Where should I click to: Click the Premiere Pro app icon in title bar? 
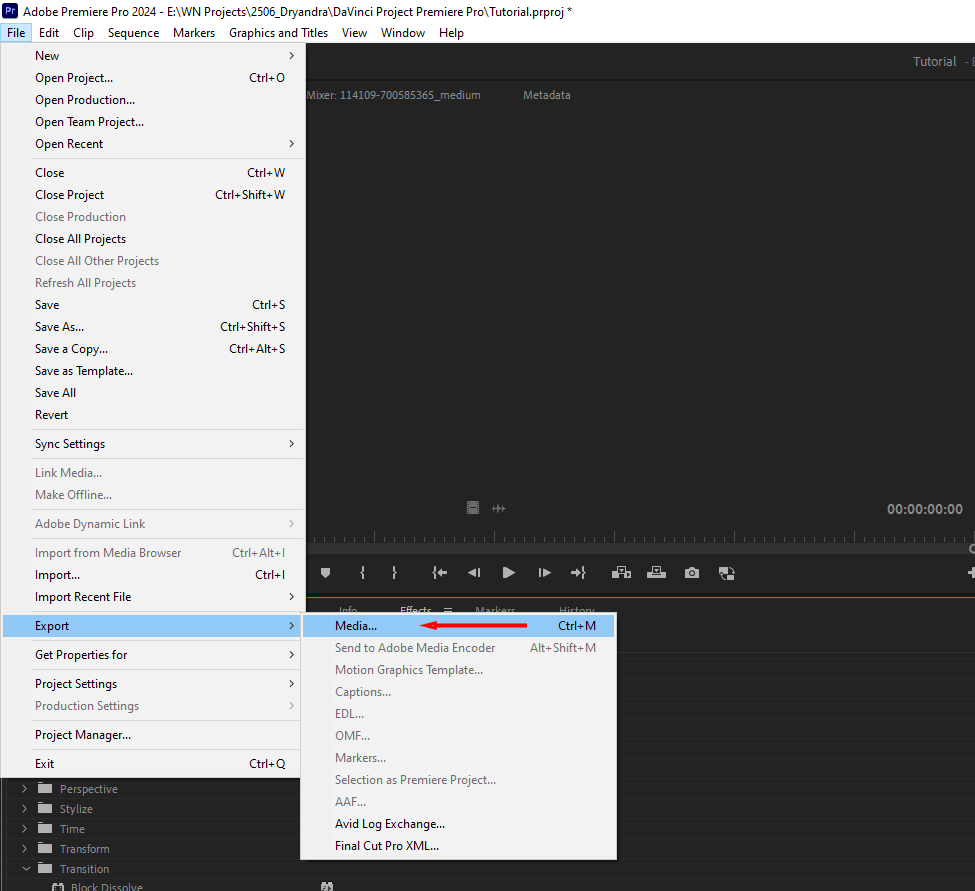point(10,11)
